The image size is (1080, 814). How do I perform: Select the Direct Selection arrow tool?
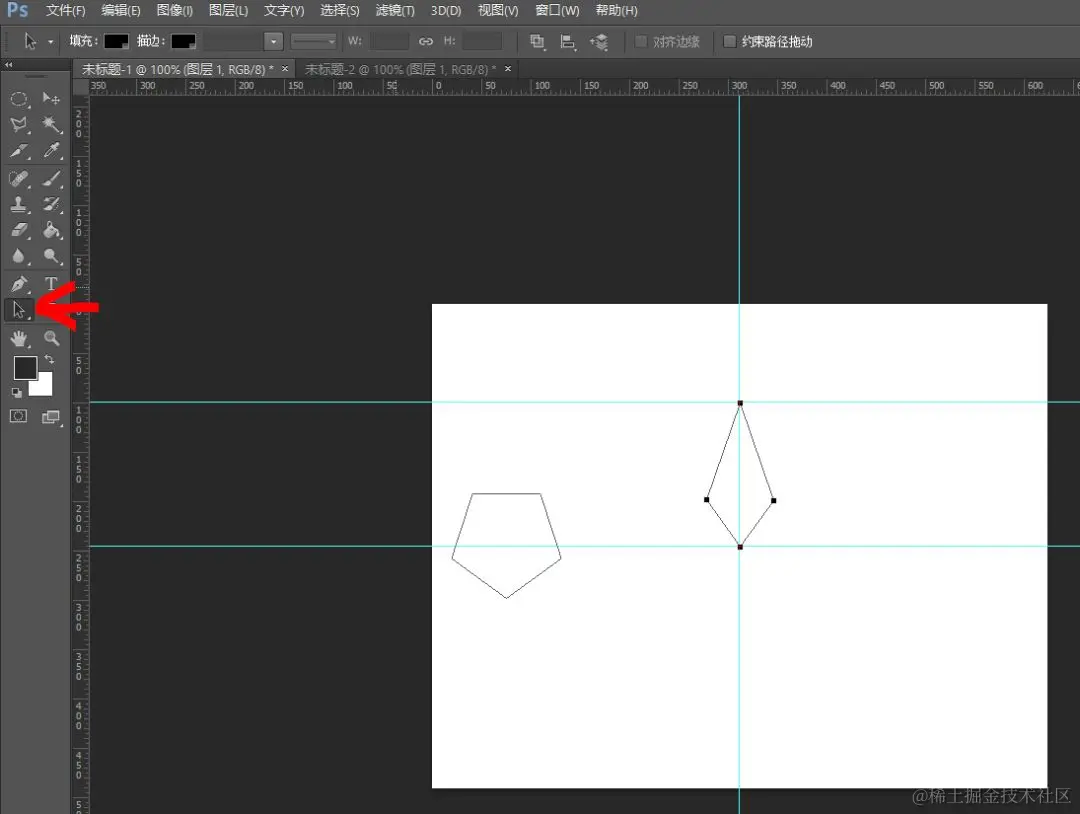point(19,311)
